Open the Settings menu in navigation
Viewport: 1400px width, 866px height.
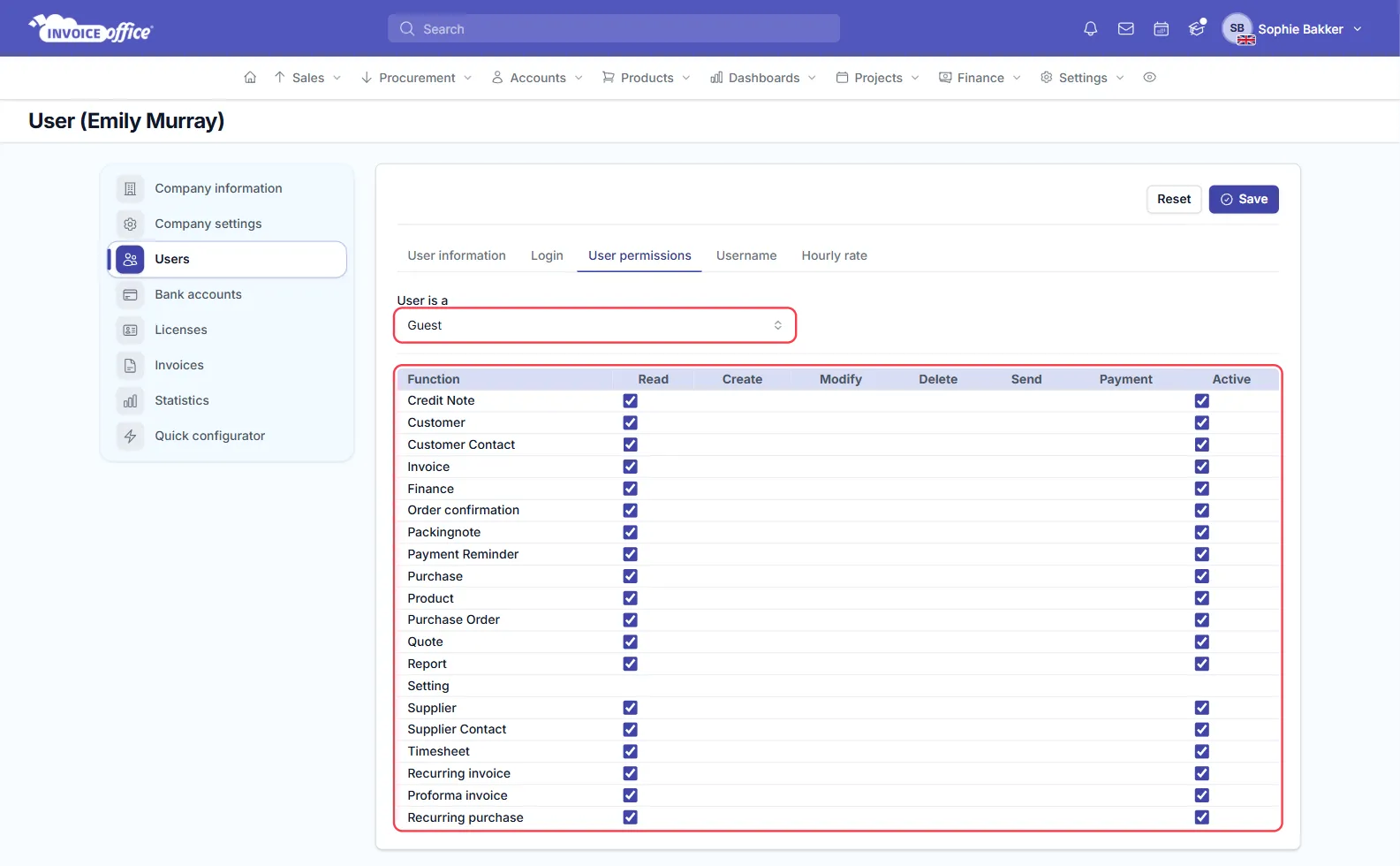(1082, 78)
